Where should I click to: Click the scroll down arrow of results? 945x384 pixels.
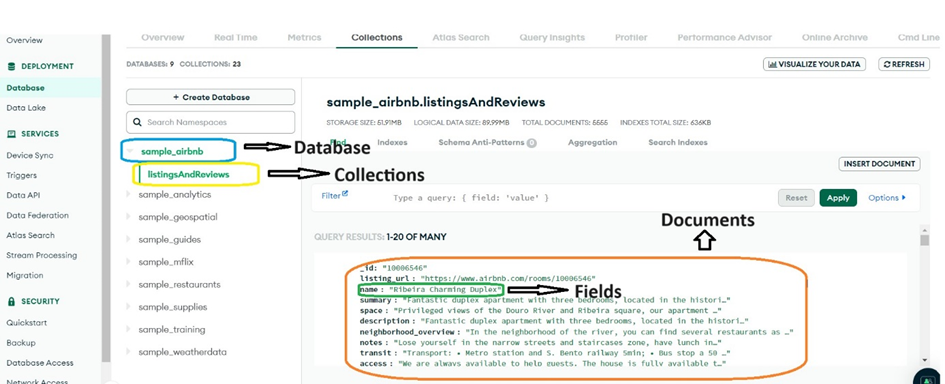click(925, 360)
